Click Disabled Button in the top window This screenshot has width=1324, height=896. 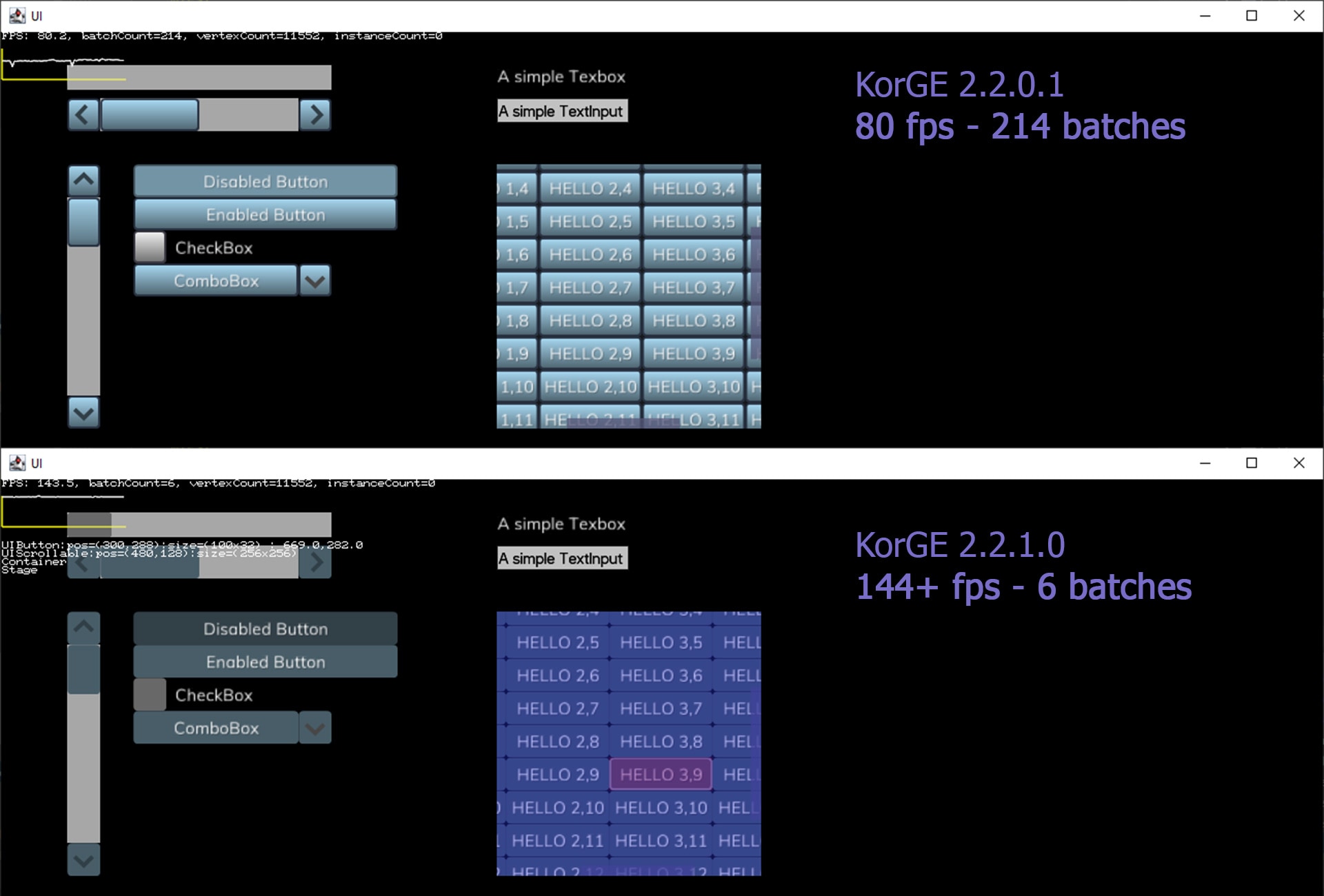point(265,181)
